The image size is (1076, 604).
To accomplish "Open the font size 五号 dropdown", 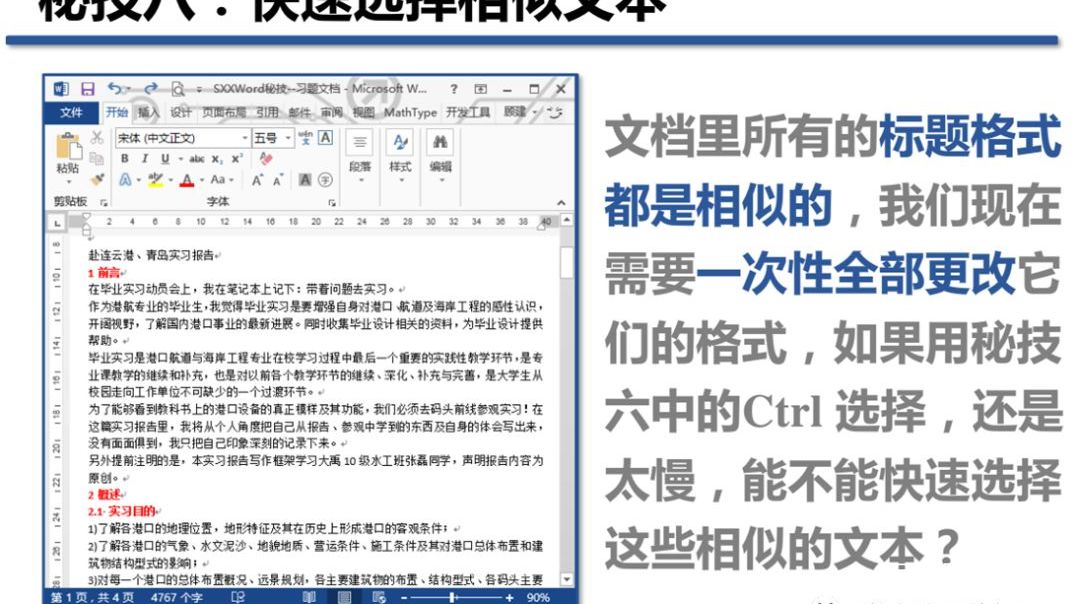I will [x=288, y=137].
